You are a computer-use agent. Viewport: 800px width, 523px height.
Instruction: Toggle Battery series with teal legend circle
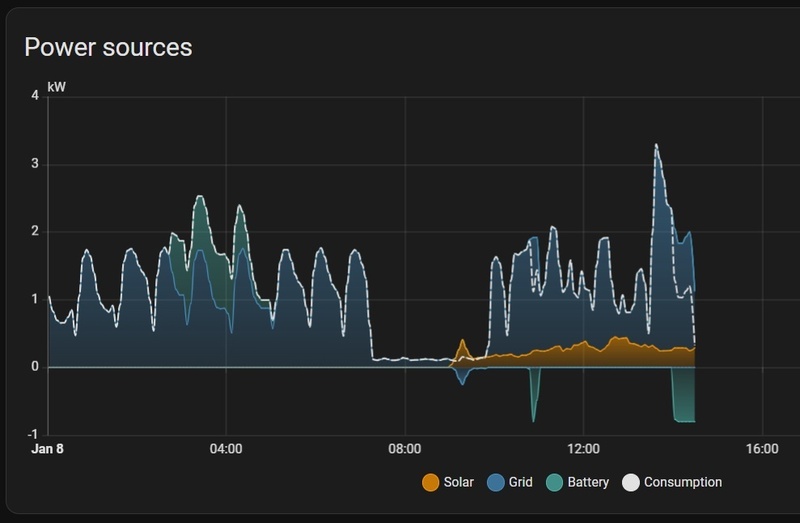[x=554, y=482]
